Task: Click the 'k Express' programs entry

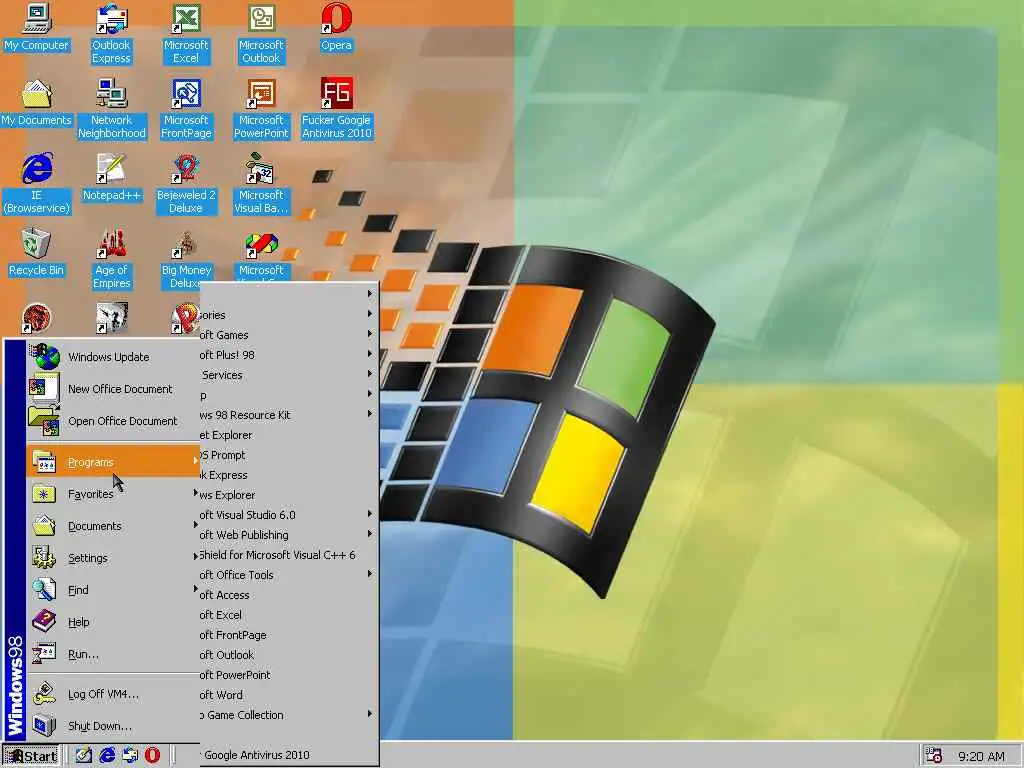Action: click(x=288, y=475)
